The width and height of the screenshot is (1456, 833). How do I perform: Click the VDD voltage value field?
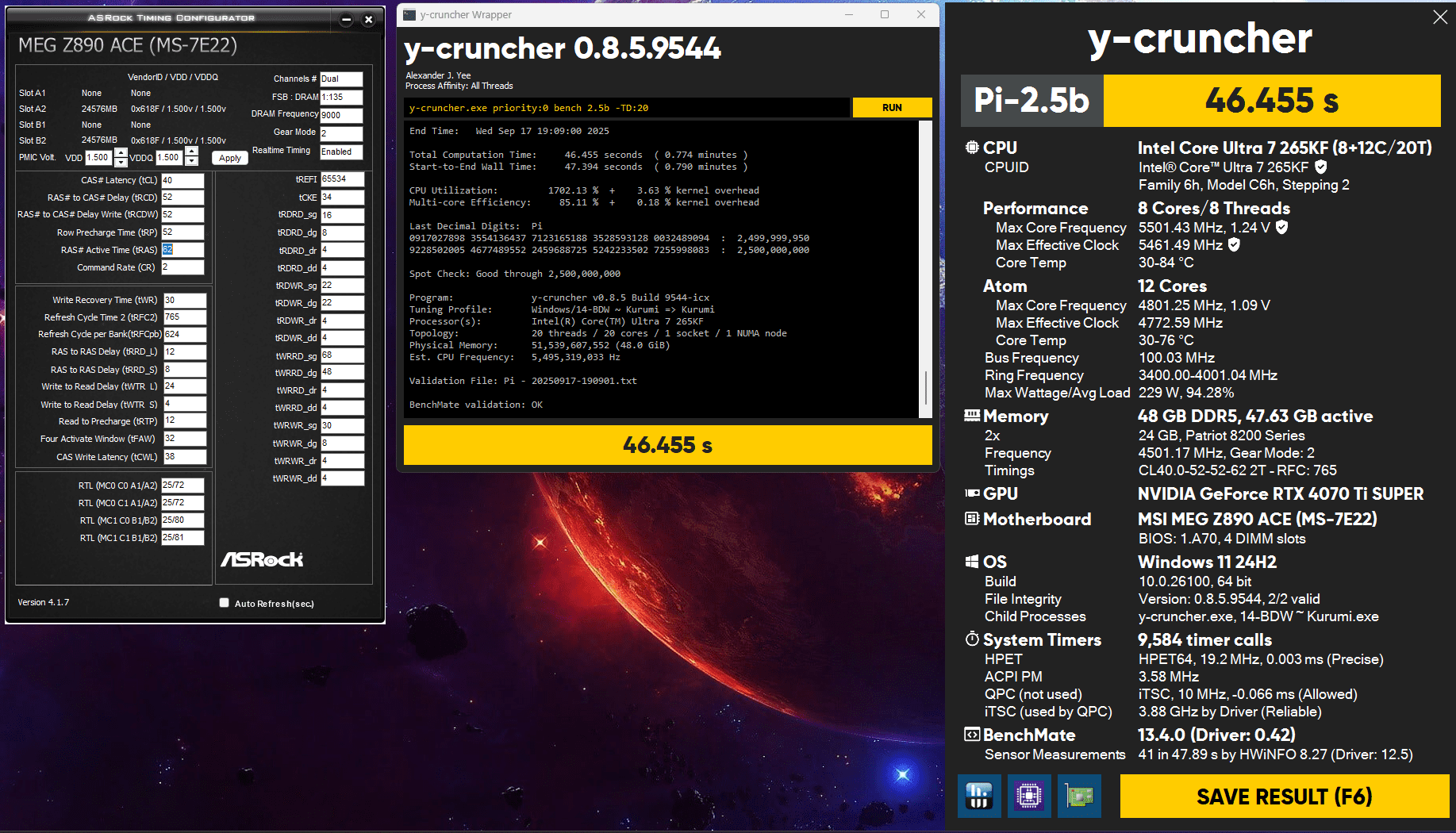[x=99, y=158]
